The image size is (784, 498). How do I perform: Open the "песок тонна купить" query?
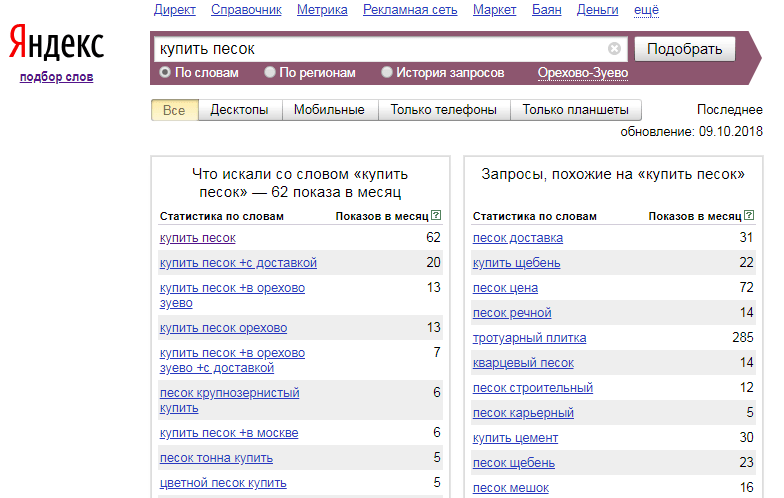[x=216, y=458]
